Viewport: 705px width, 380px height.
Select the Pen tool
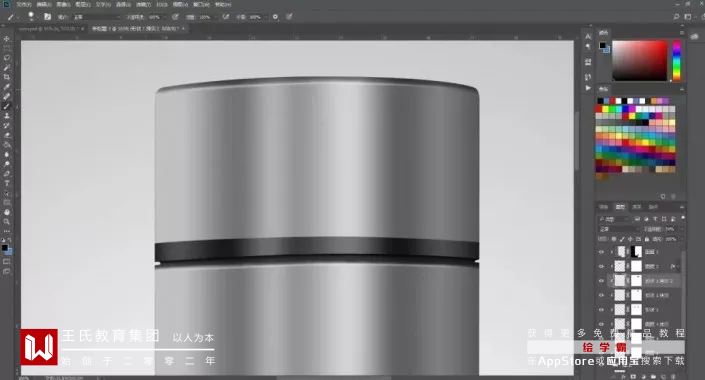7,174
